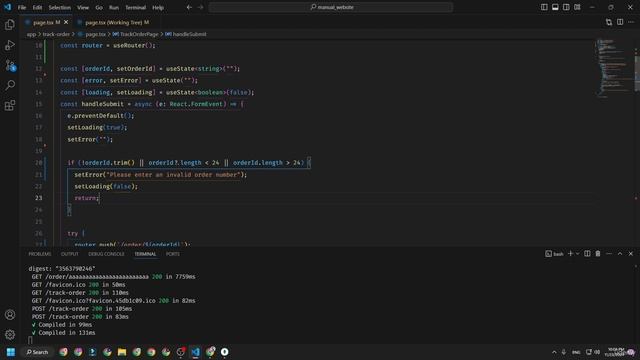
Task: Click the taskbar Search box
Action: 37,352
